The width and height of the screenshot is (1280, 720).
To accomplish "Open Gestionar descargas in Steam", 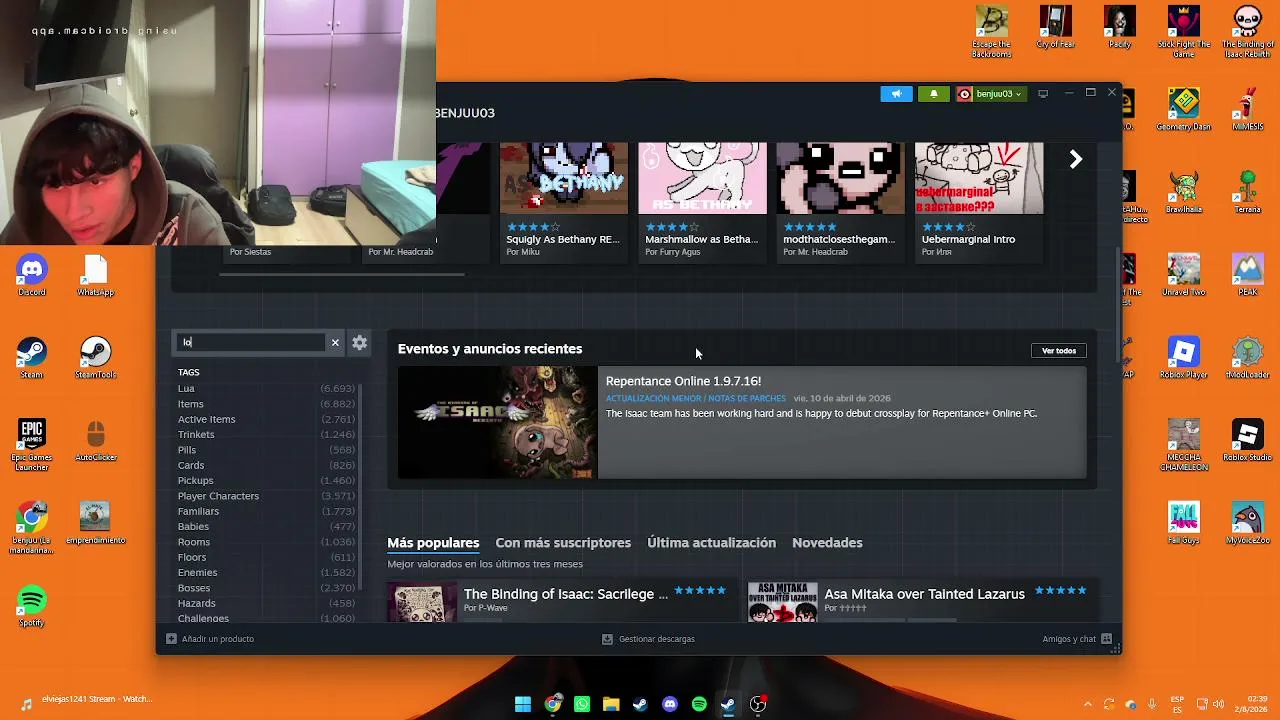I will tap(648, 639).
